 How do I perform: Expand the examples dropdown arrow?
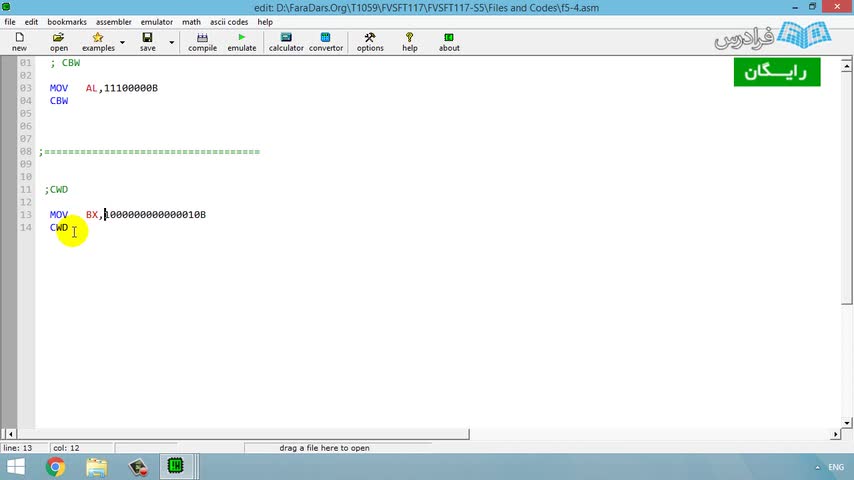click(x=122, y=42)
